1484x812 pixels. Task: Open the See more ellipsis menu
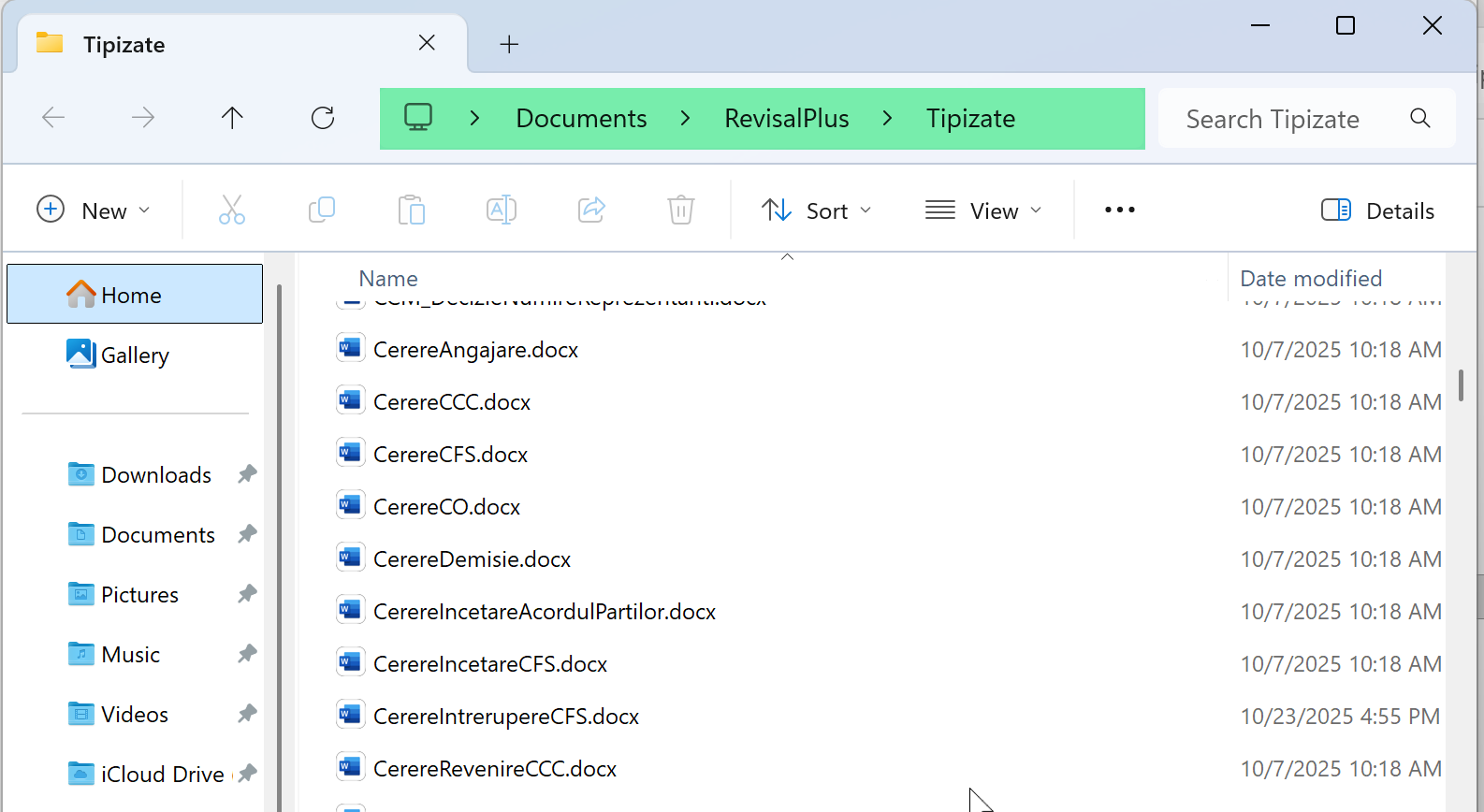click(1119, 210)
